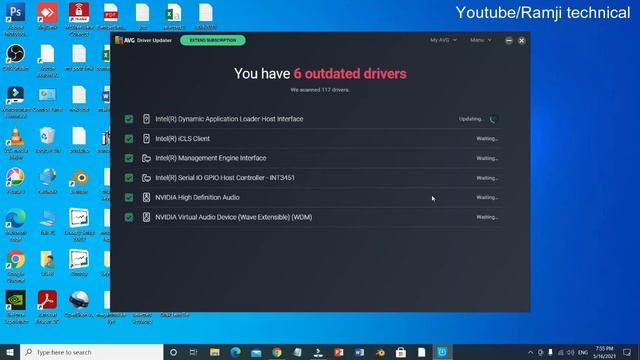Screen dimensions: 640x360
Task: Select Intel(R) Management Engine Interface text
Action: [211, 158]
